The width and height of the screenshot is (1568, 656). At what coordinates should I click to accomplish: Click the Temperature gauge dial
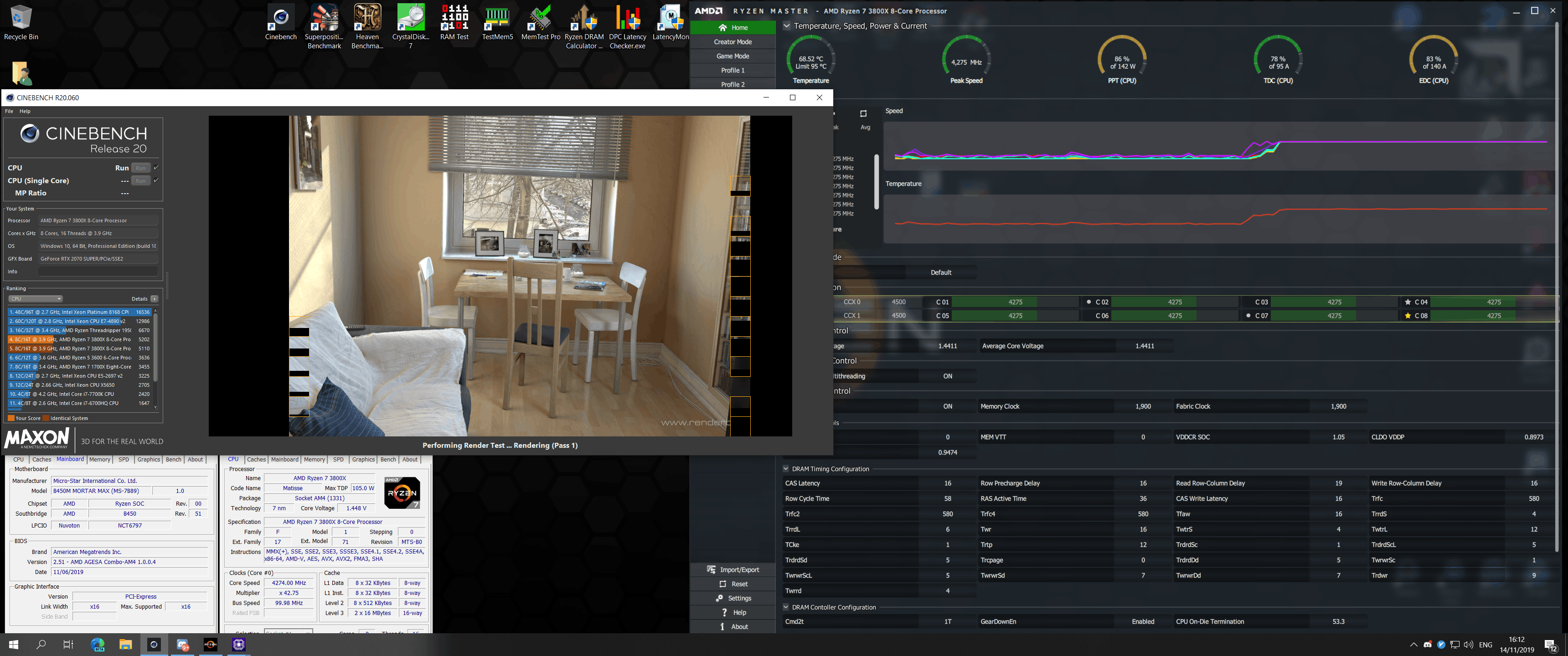coord(811,60)
